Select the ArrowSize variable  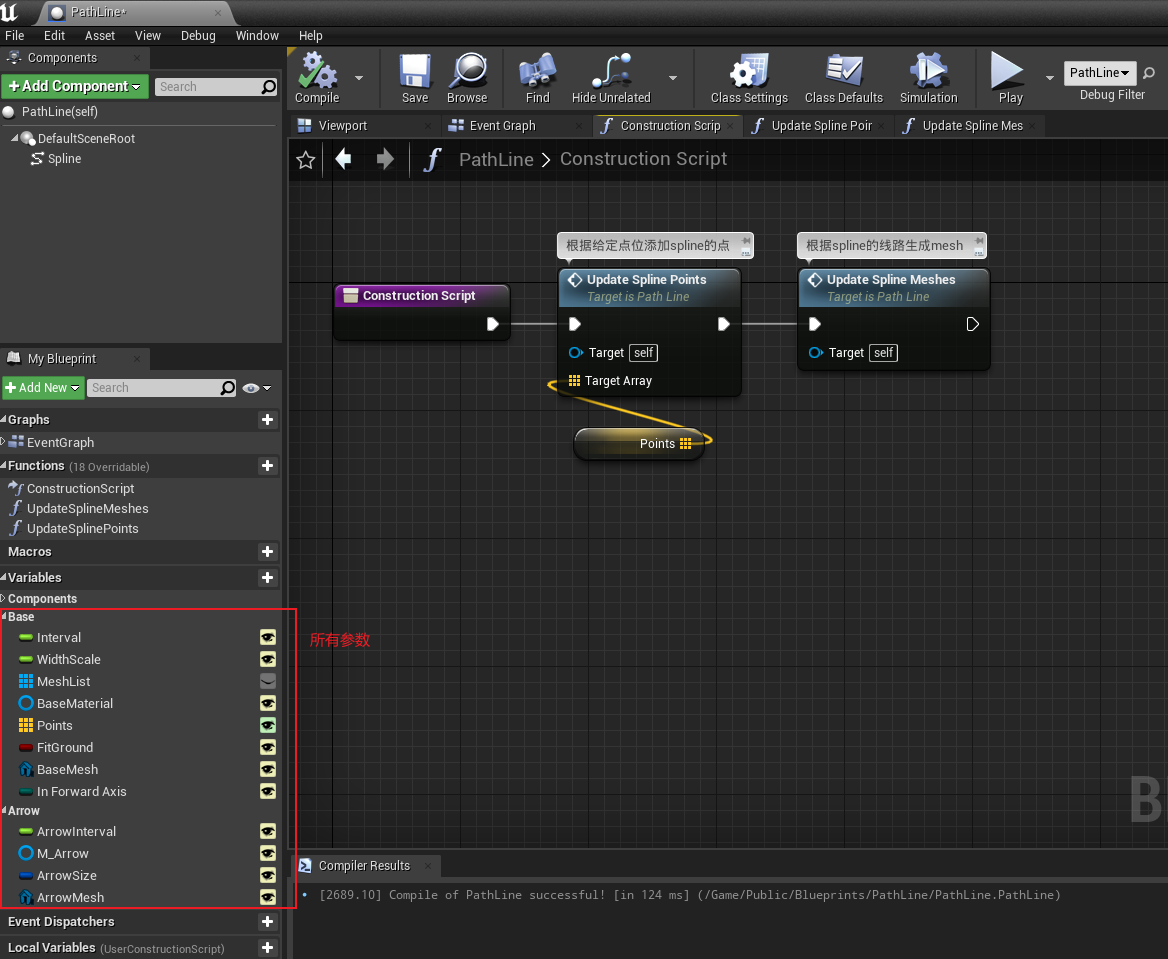click(67, 876)
